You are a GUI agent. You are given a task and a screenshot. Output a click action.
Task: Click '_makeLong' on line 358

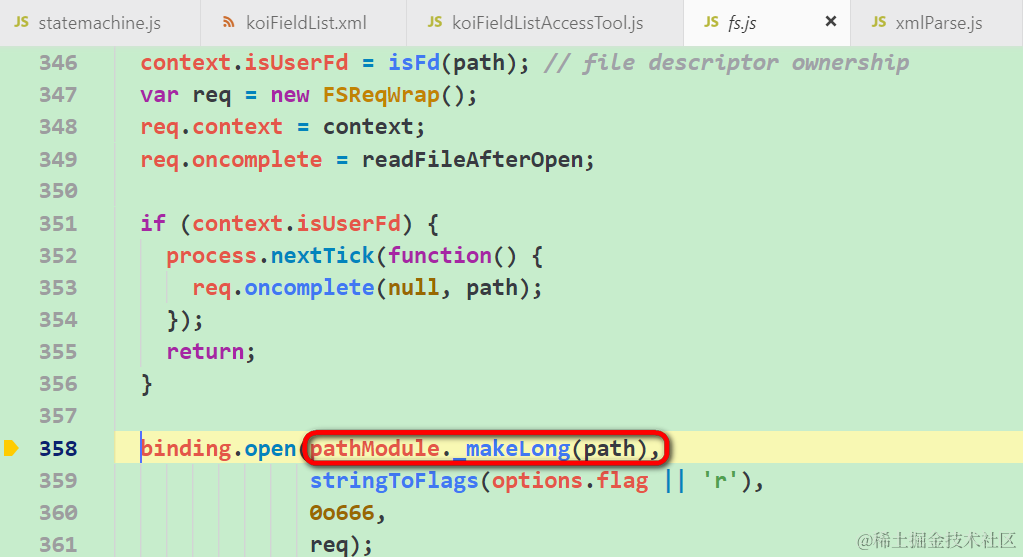point(512,448)
